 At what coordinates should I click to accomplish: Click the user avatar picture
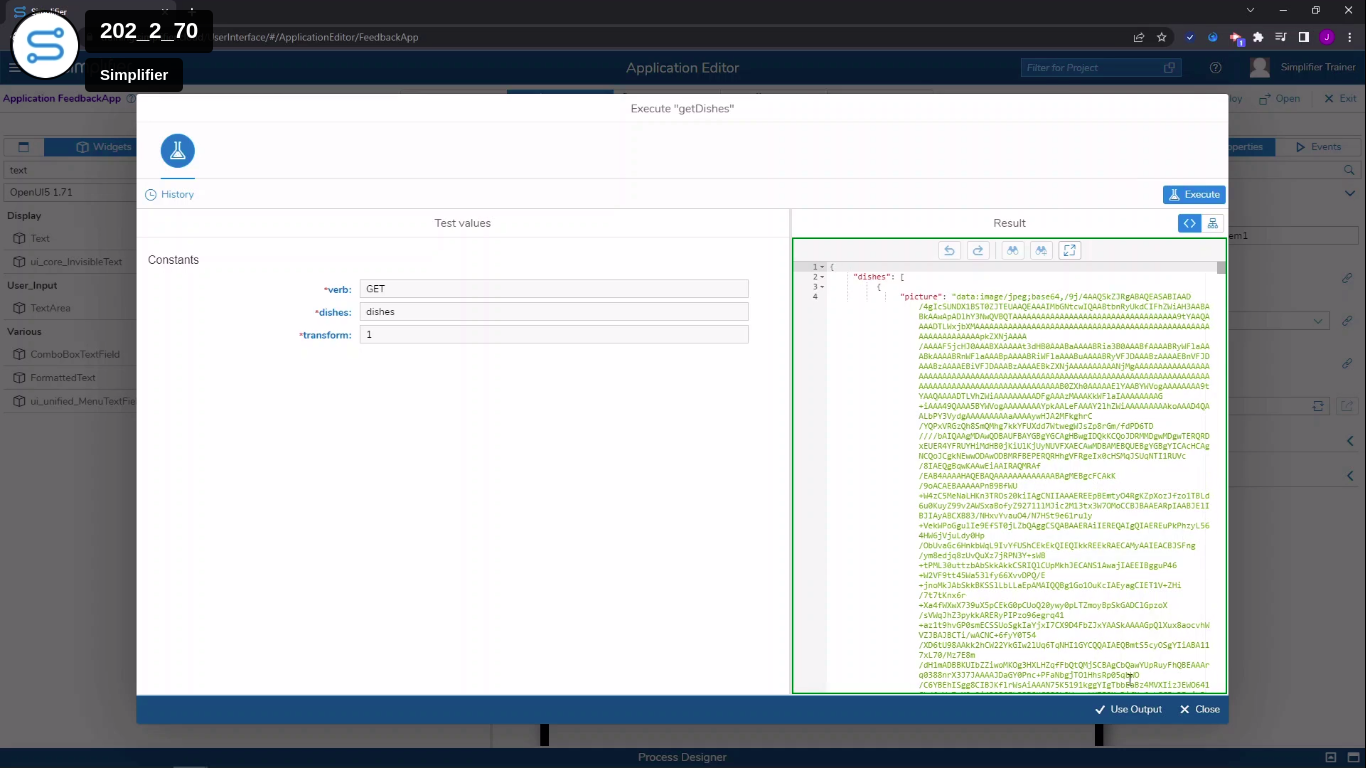coord(1260,68)
